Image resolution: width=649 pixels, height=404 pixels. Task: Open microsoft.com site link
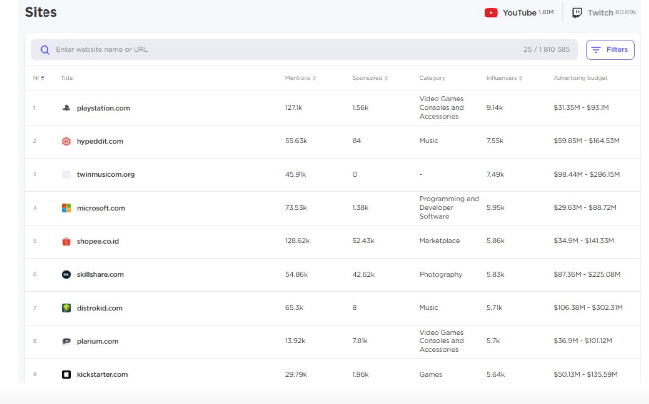pyautogui.click(x=101, y=208)
